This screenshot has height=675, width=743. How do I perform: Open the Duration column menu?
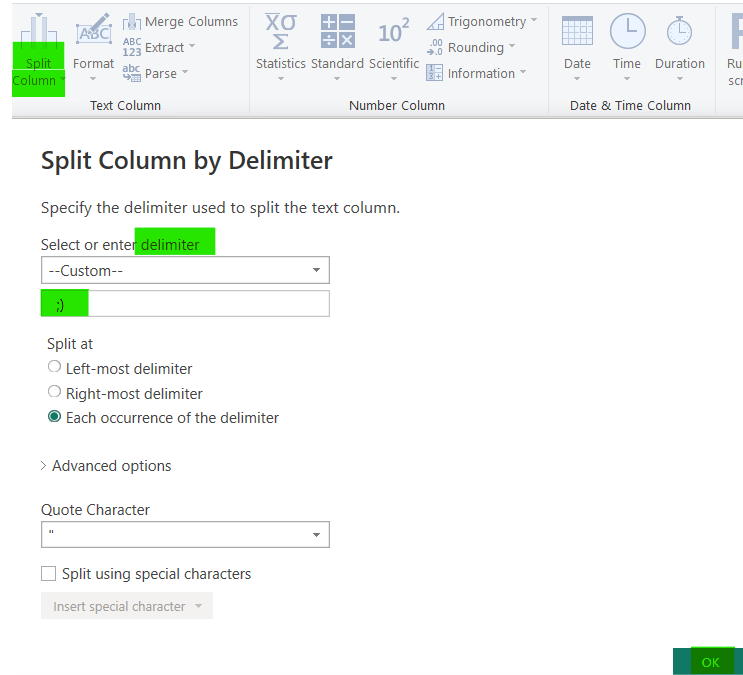click(x=680, y=47)
